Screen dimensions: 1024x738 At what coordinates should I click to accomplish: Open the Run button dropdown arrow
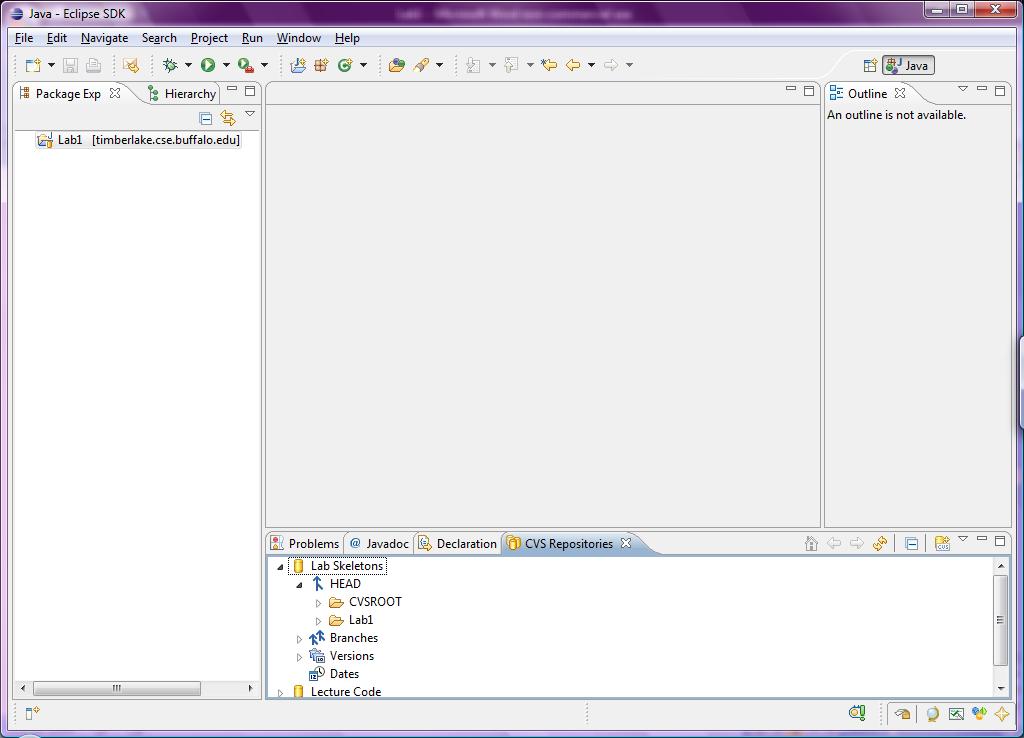click(226, 65)
